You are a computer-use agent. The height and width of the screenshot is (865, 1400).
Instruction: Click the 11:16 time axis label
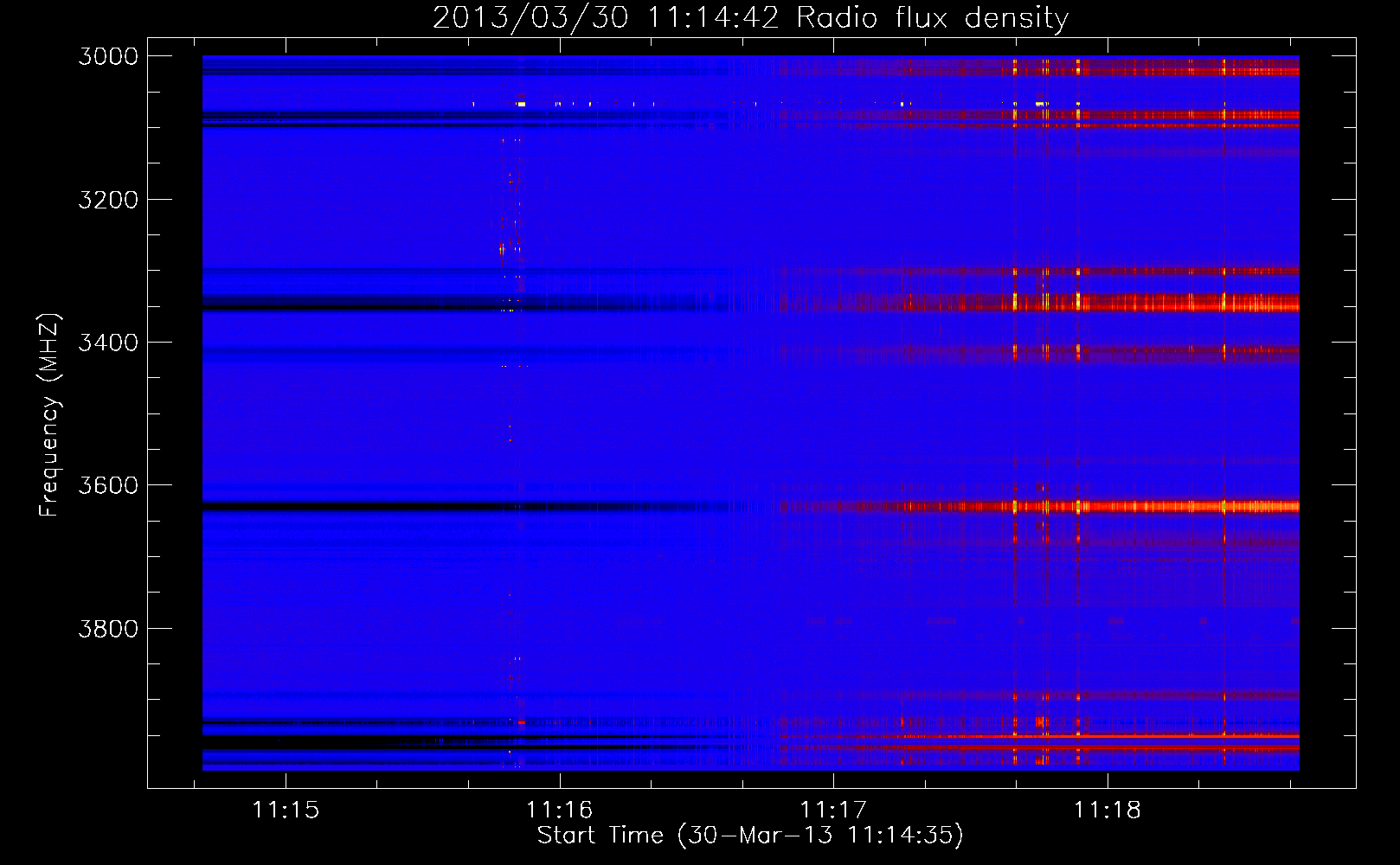560,811
